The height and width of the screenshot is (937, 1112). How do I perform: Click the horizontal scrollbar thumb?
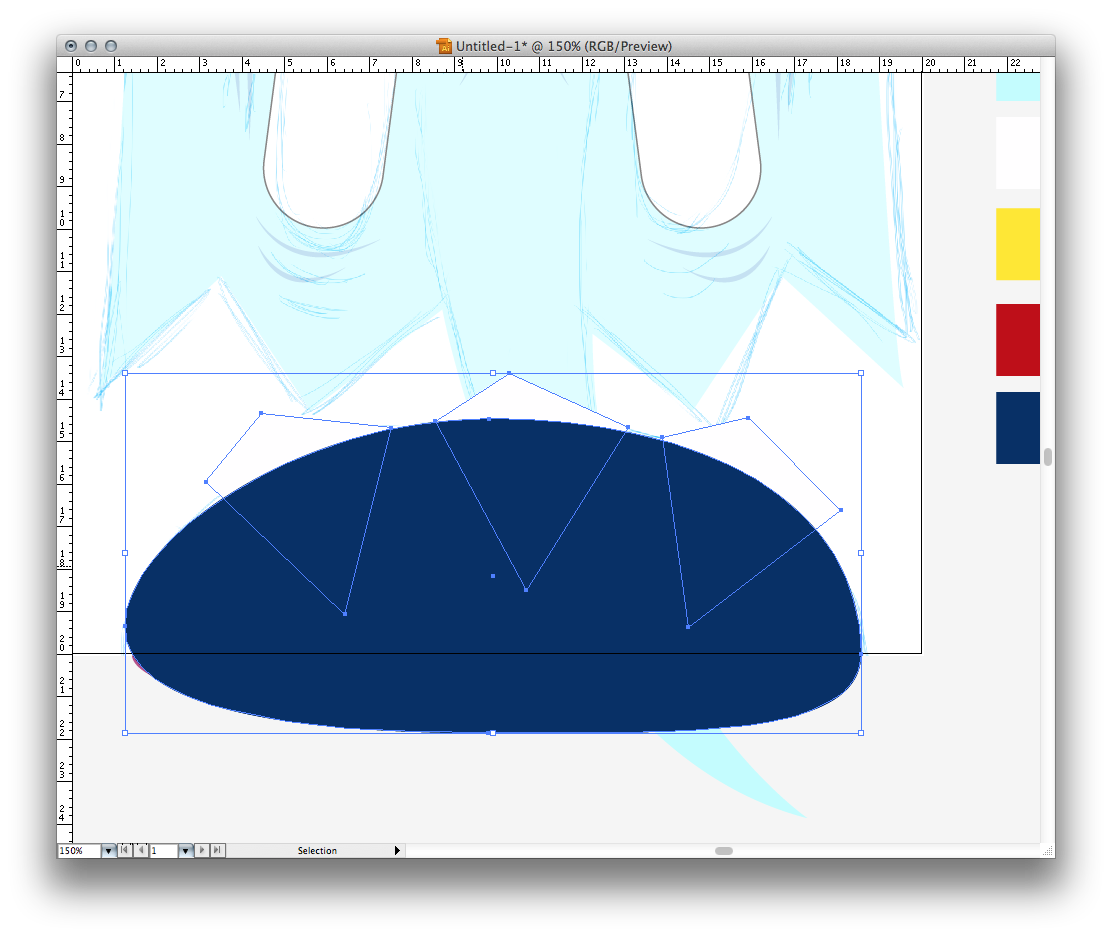click(723, 851)
